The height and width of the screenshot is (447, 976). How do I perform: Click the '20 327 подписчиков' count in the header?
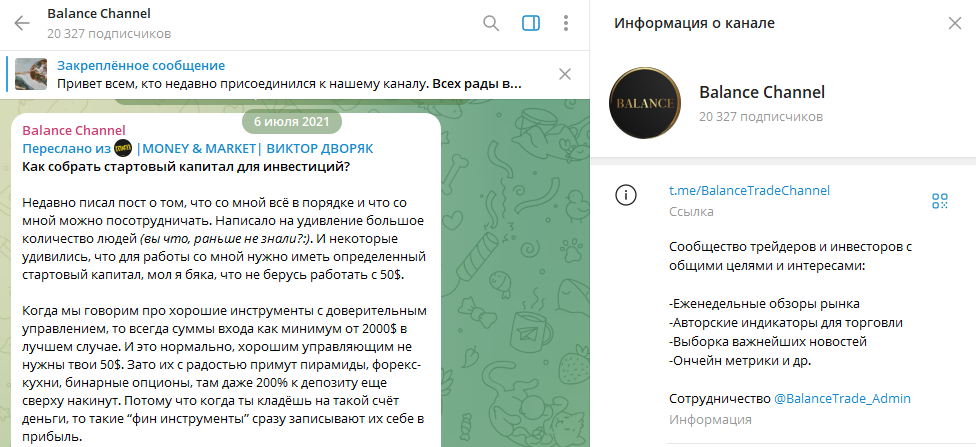(x=109, y=34)
